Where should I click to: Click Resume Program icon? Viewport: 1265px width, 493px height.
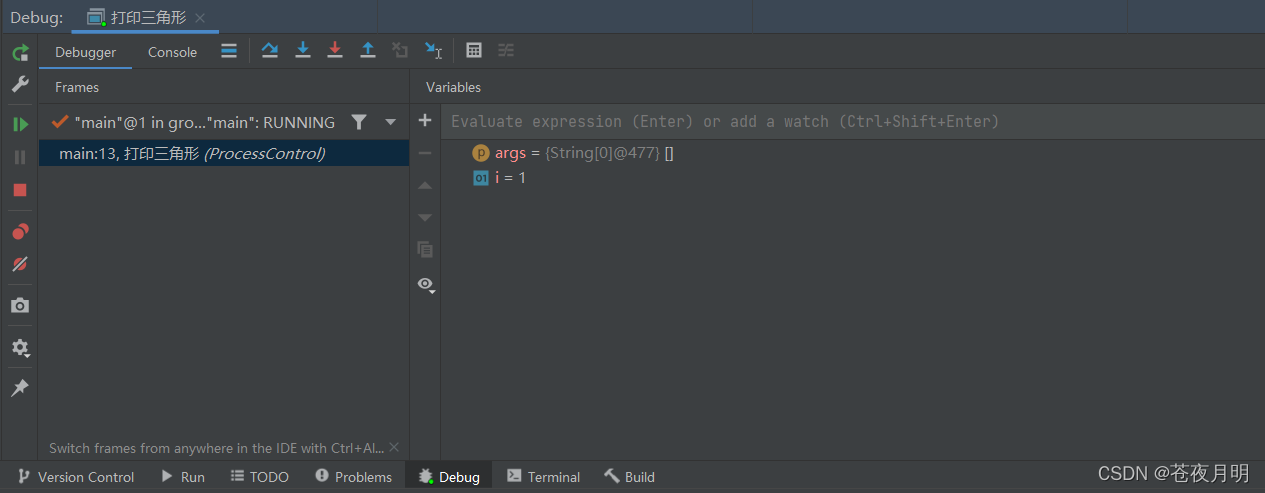20,125
